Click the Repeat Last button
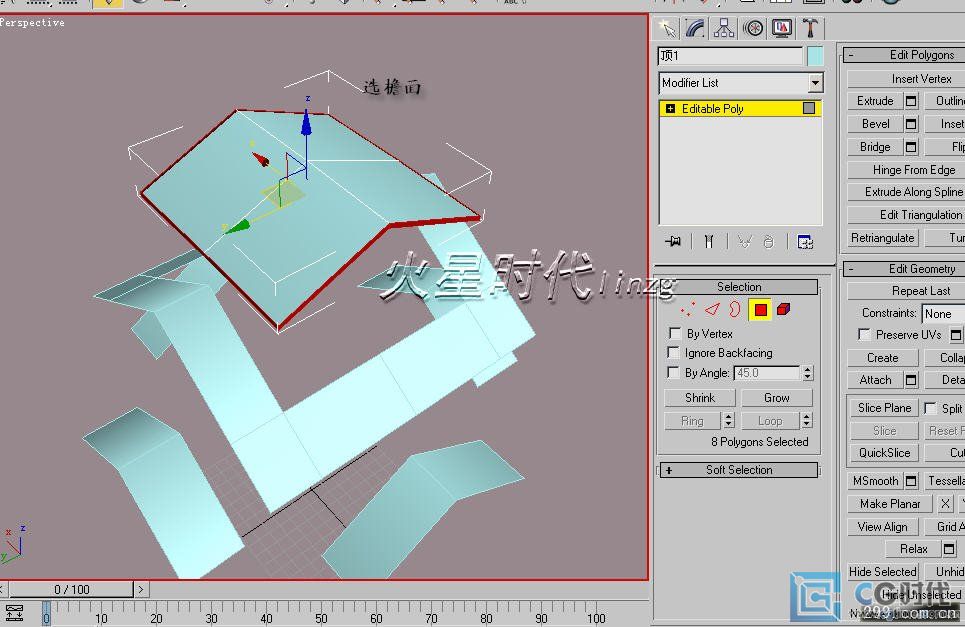The width and height of the screenshot is (965, 627). coord(906,290)
